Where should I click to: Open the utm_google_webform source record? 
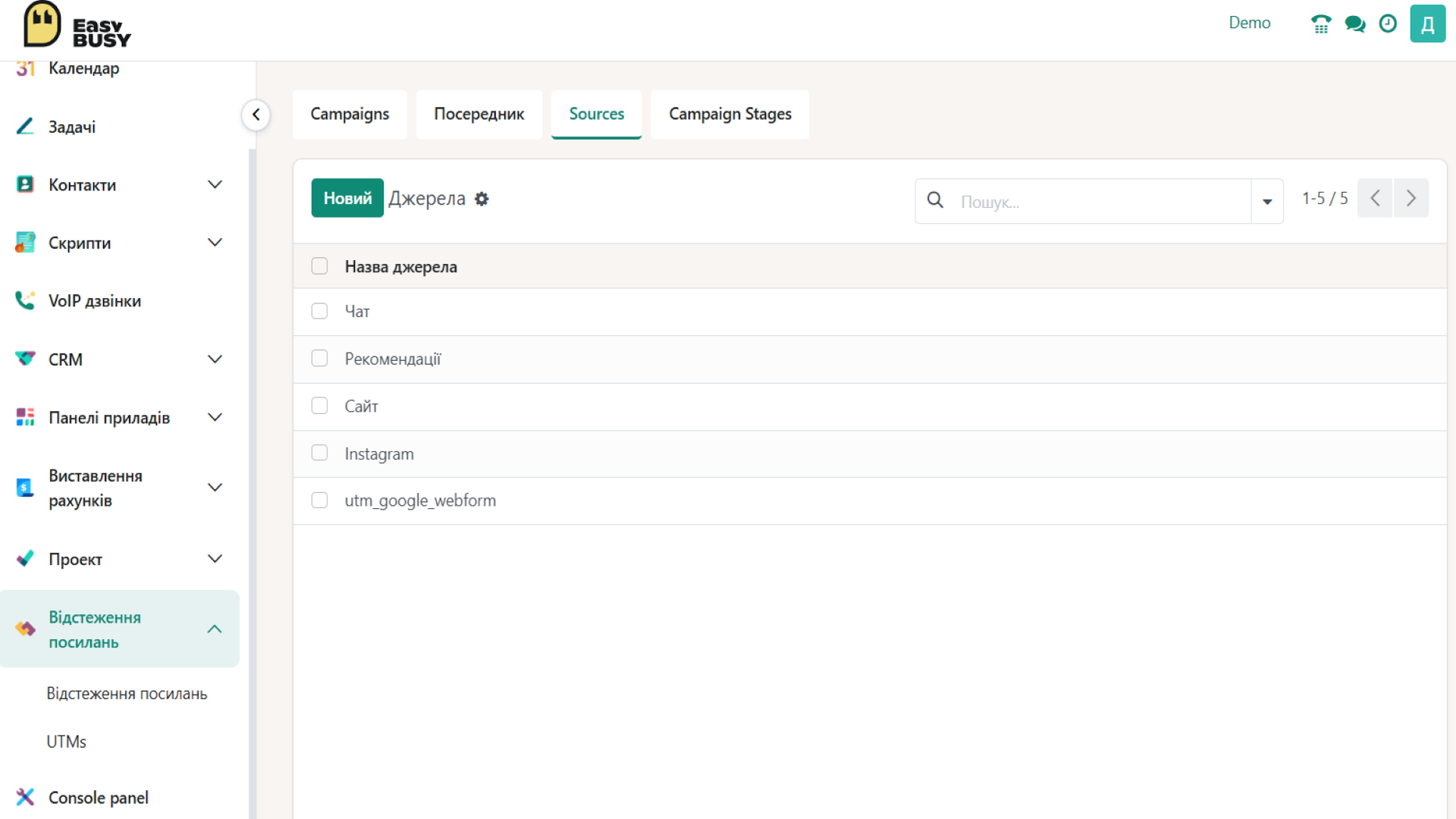pos(420,500)
